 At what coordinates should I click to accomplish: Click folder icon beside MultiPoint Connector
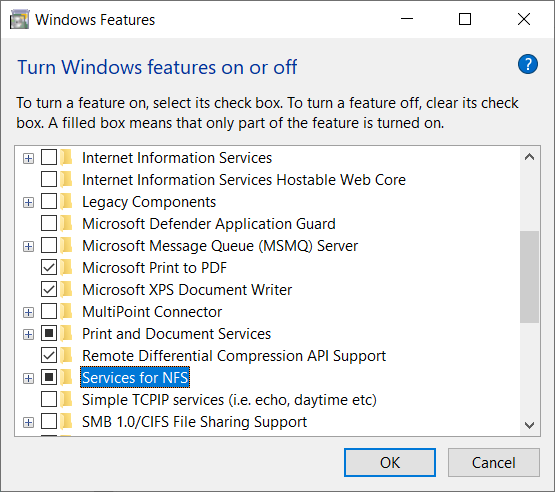pyautogui.click(x=66, y=312)
